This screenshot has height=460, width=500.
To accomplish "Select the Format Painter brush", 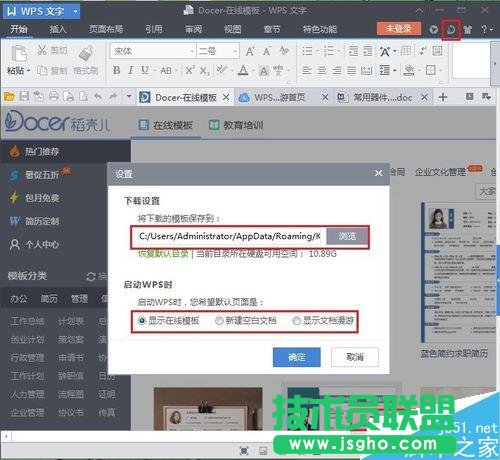I will [x=85, y=53].
